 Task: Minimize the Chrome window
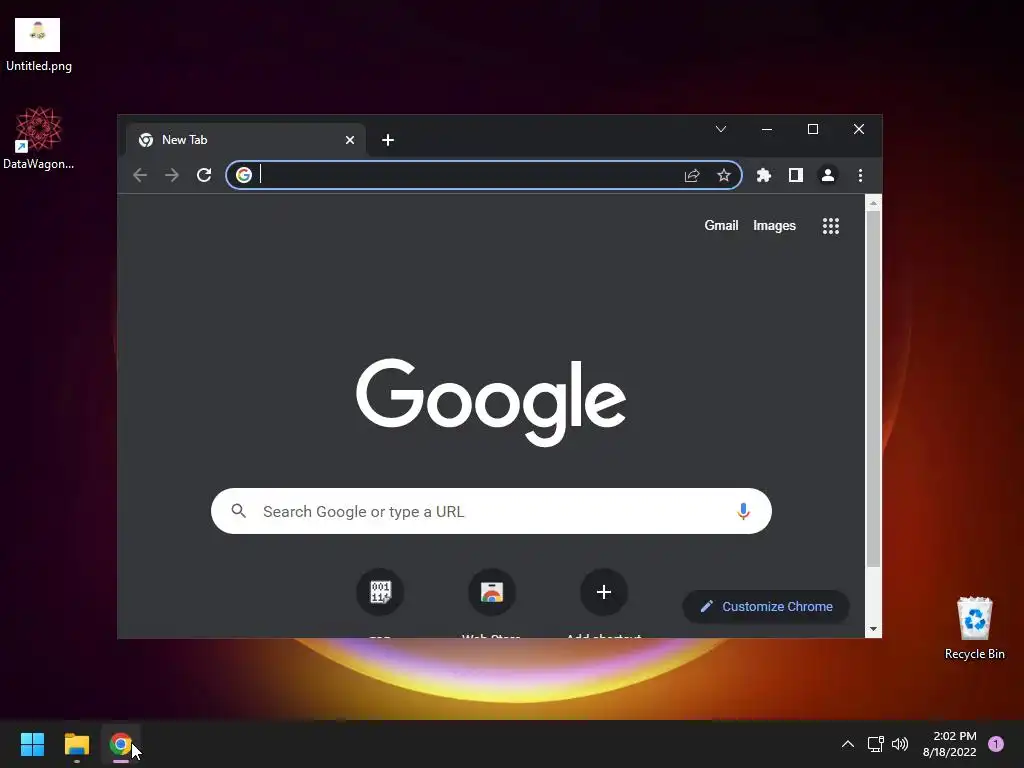pos(767,129)
